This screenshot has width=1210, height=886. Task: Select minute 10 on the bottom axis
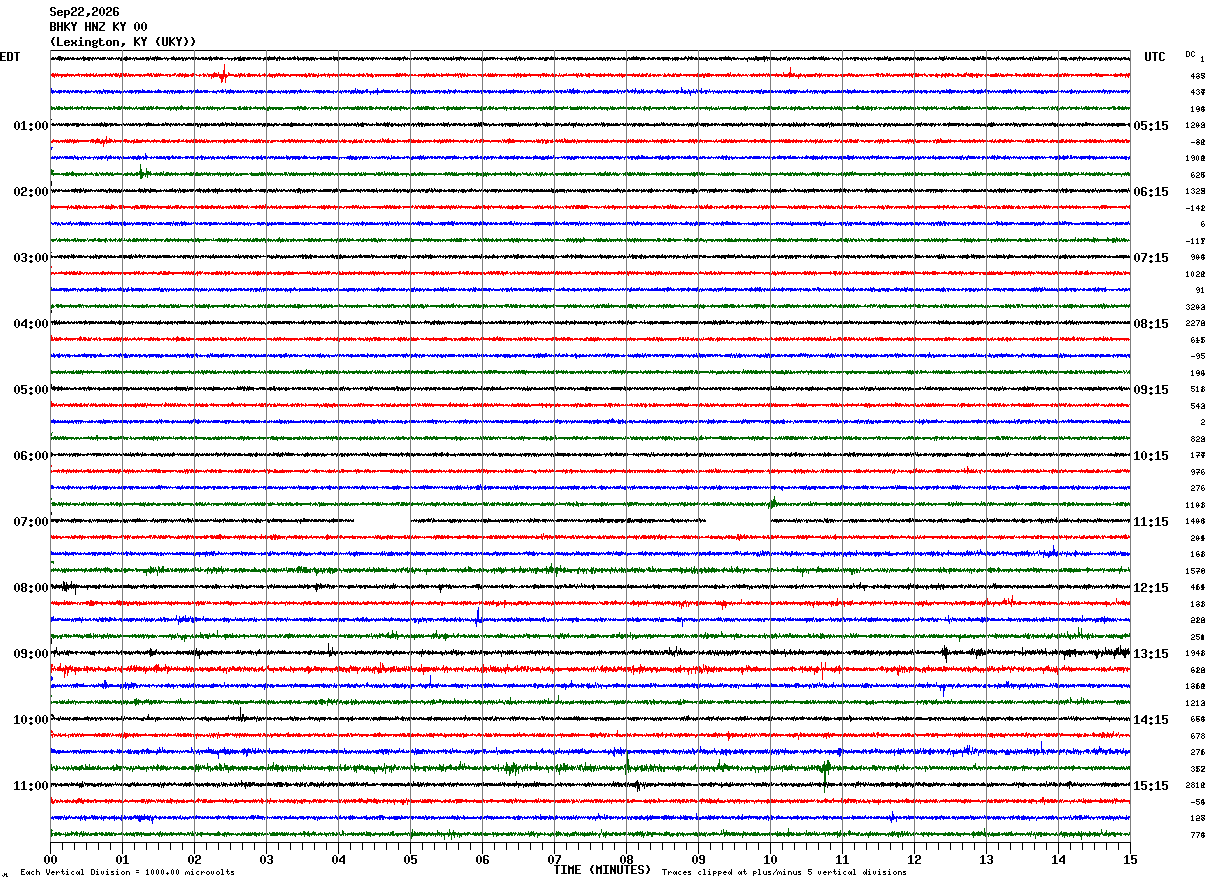770,859
